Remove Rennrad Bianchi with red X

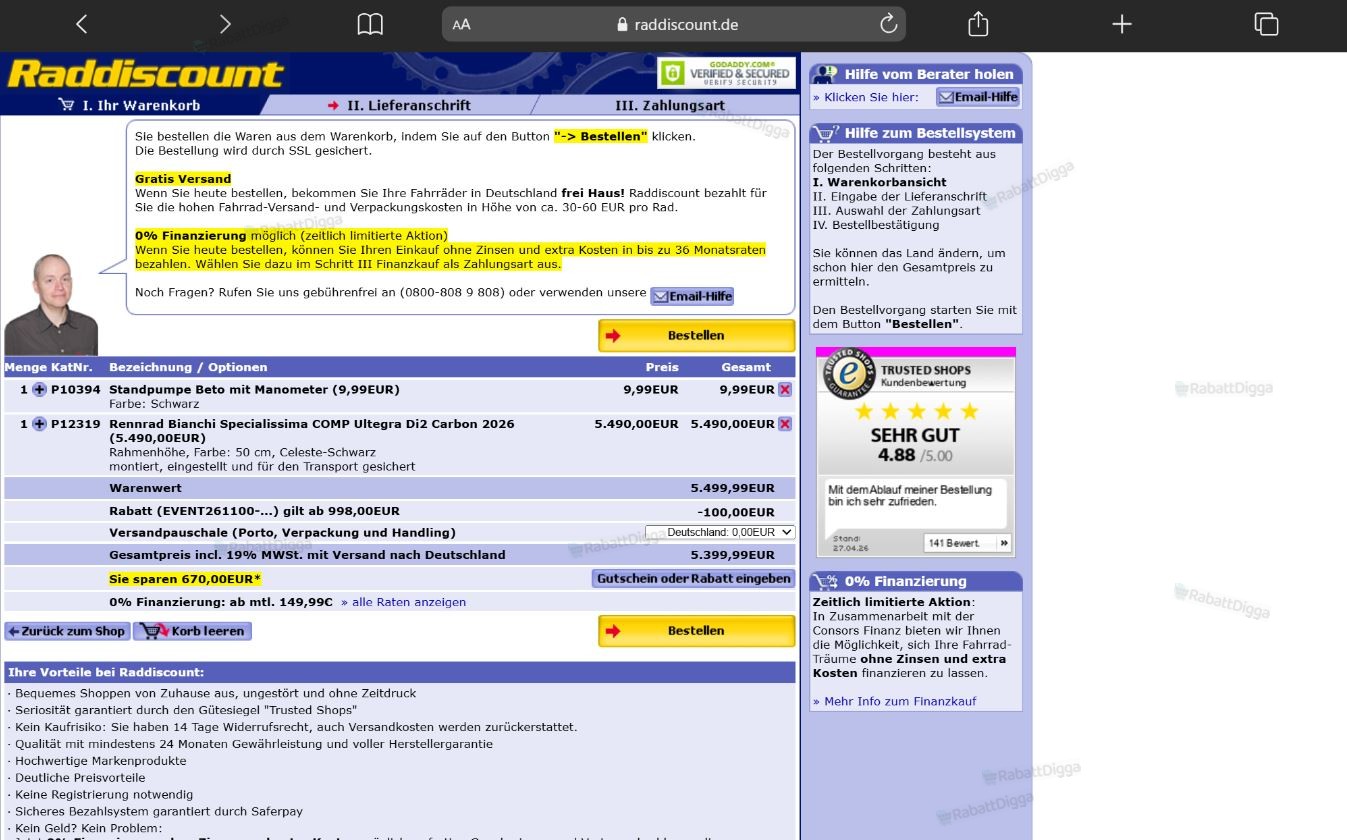coord(785,424)
